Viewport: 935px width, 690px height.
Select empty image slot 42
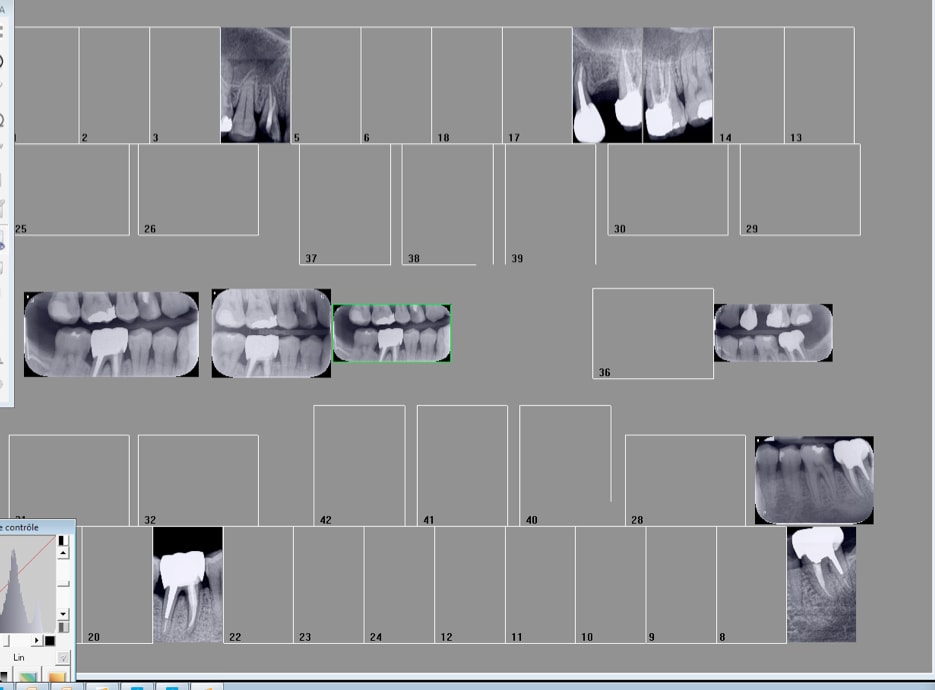359,464
